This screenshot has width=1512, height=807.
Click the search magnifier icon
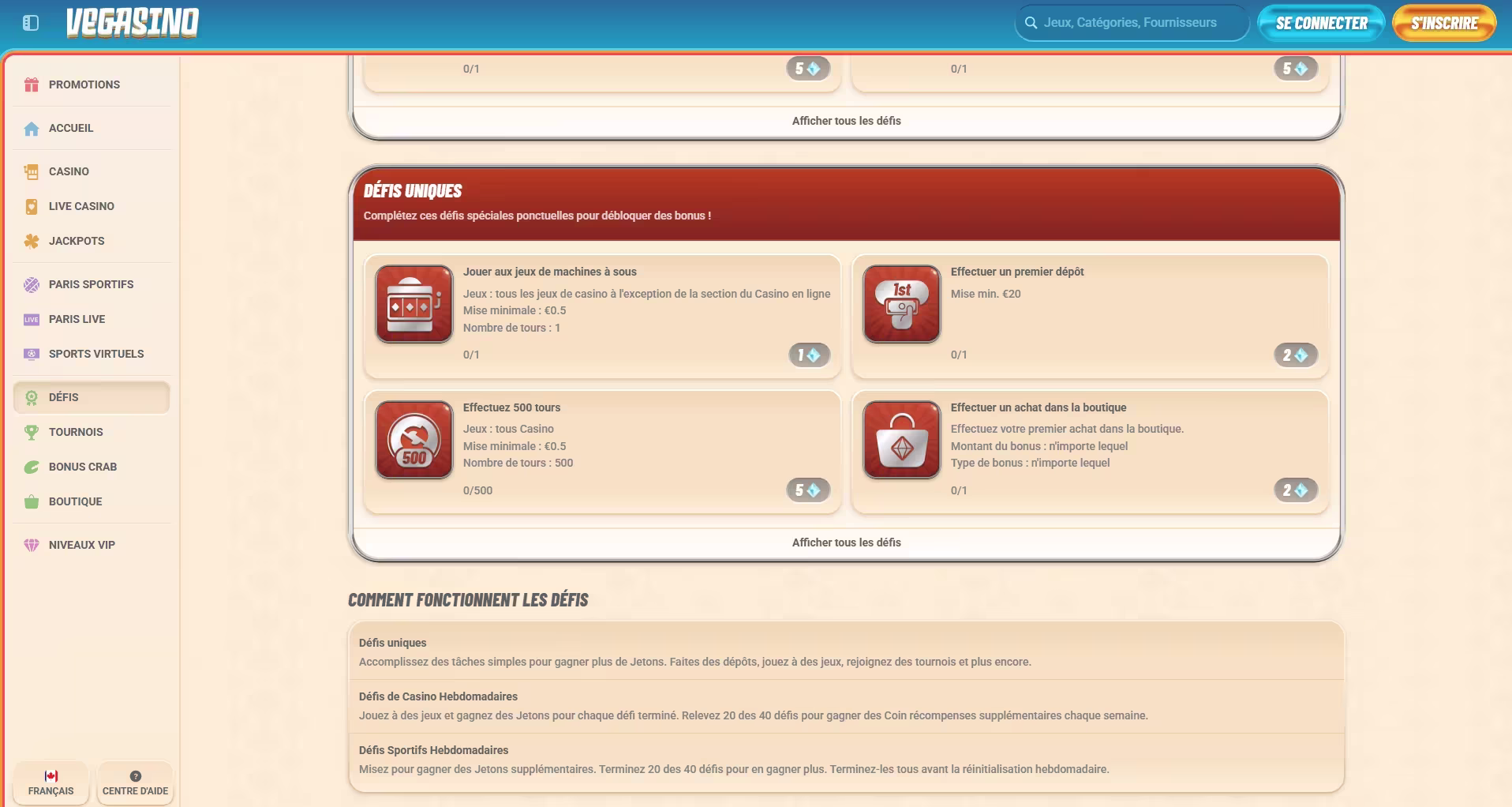(1031, 23)
